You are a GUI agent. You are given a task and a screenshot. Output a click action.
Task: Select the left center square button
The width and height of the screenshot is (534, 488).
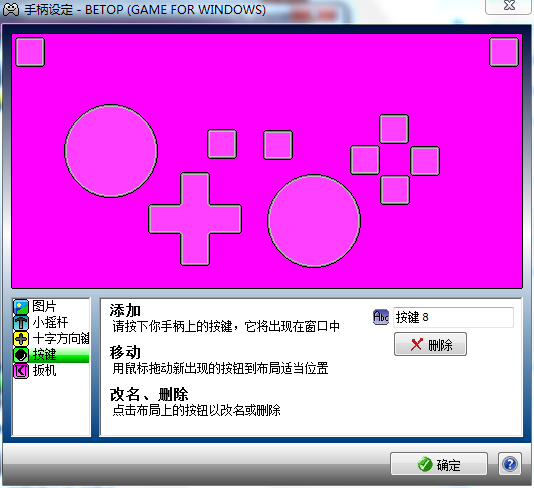click(x=222, y=144)
